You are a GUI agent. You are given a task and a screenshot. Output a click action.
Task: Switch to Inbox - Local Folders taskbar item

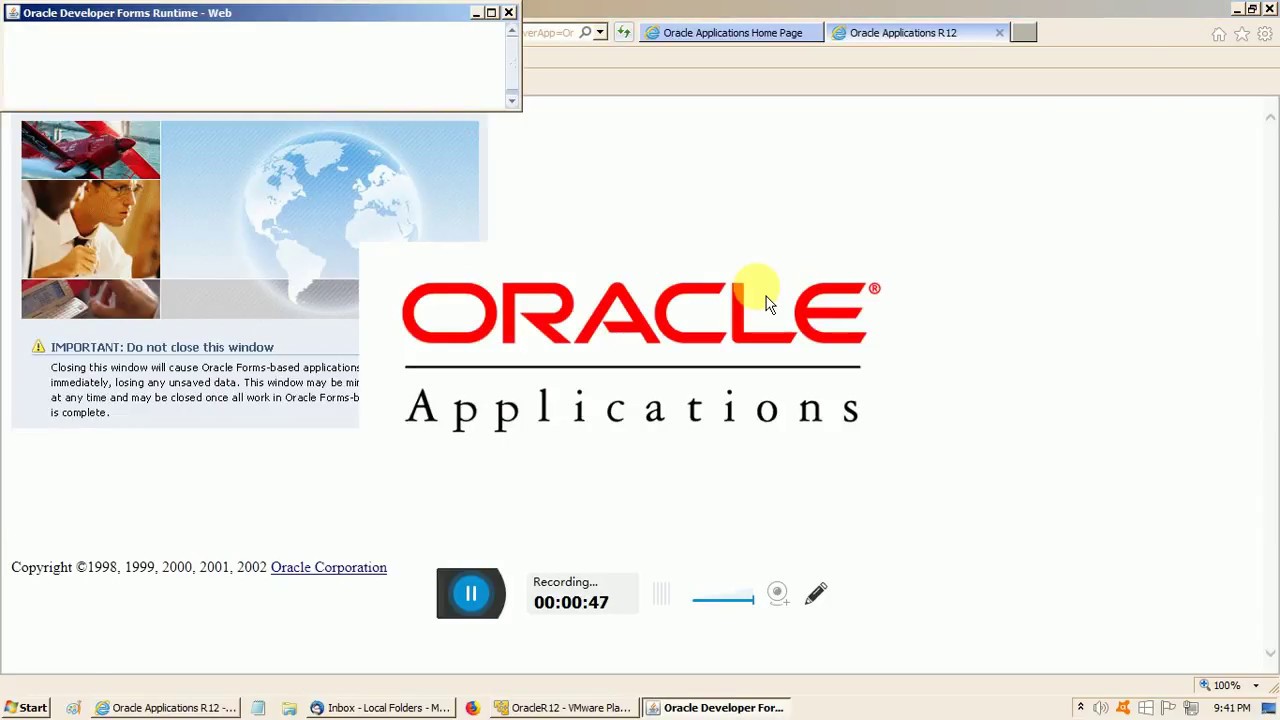(380, 708)
